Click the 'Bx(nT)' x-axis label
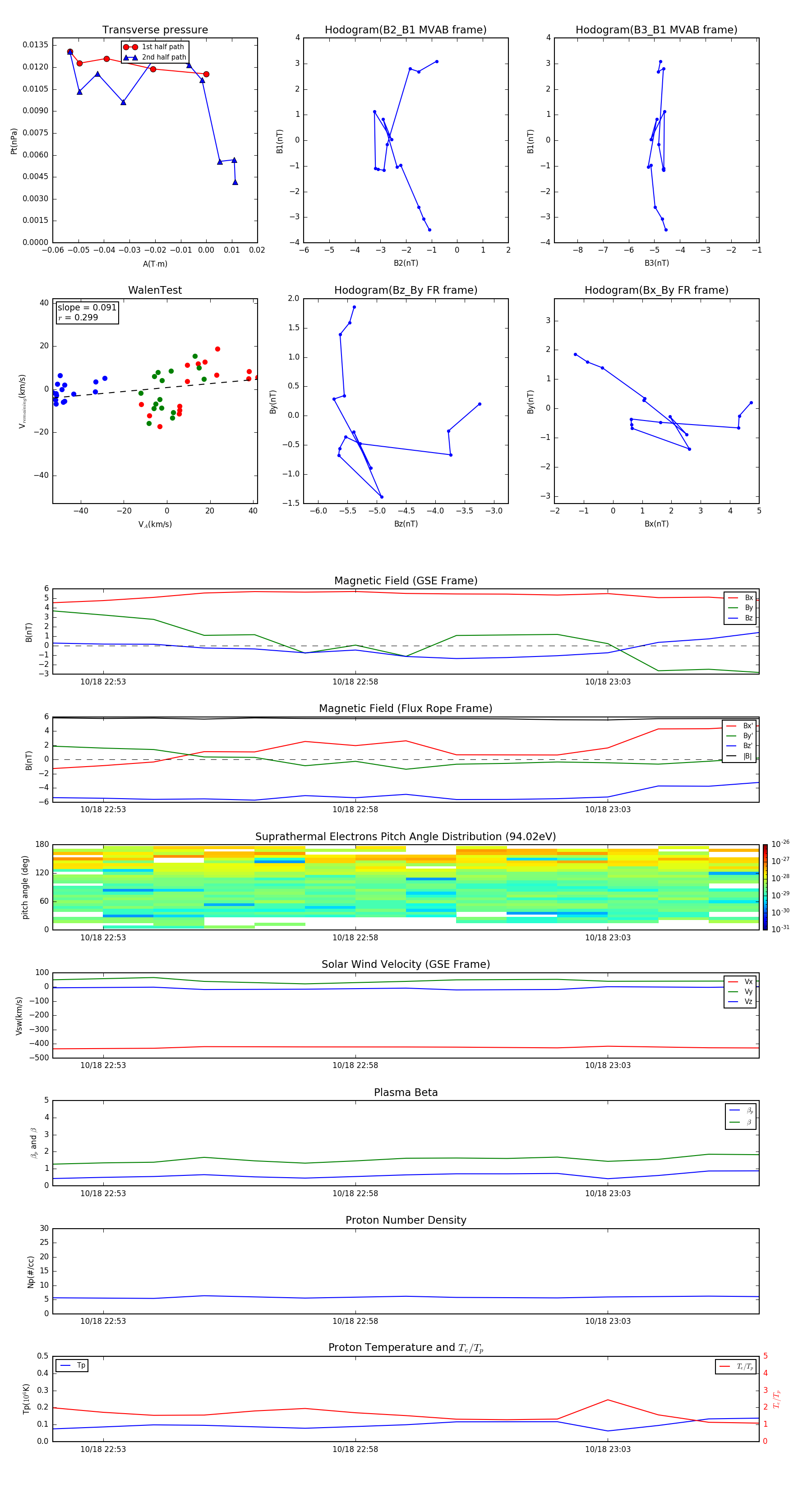 tap(656, 524)
